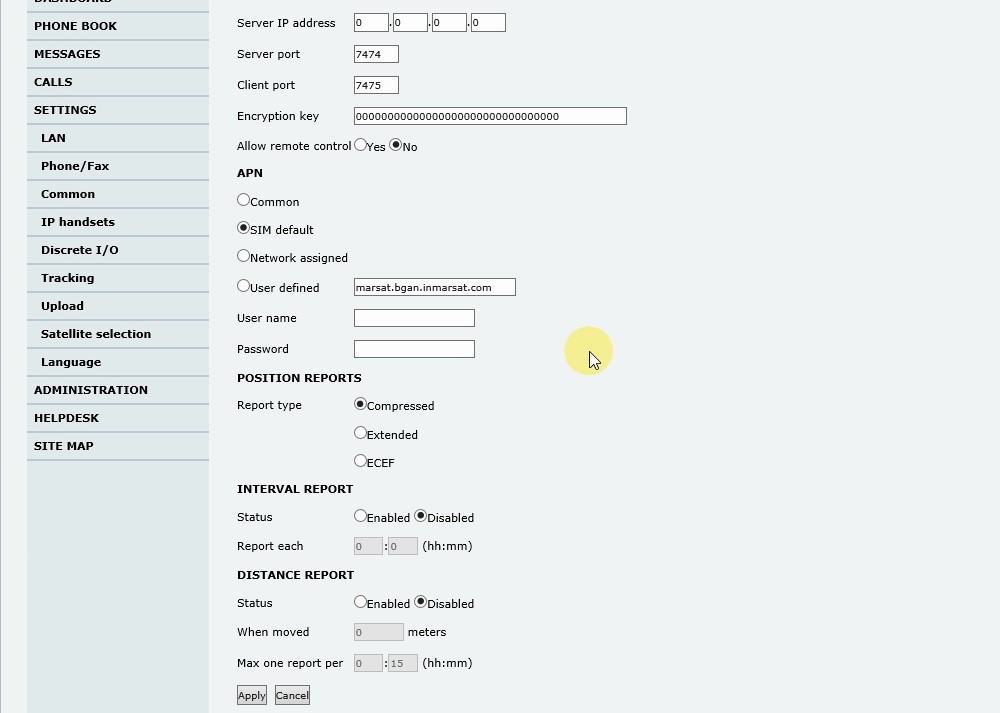
Task: Select Yes for Allow remote control
Action: 361,145
